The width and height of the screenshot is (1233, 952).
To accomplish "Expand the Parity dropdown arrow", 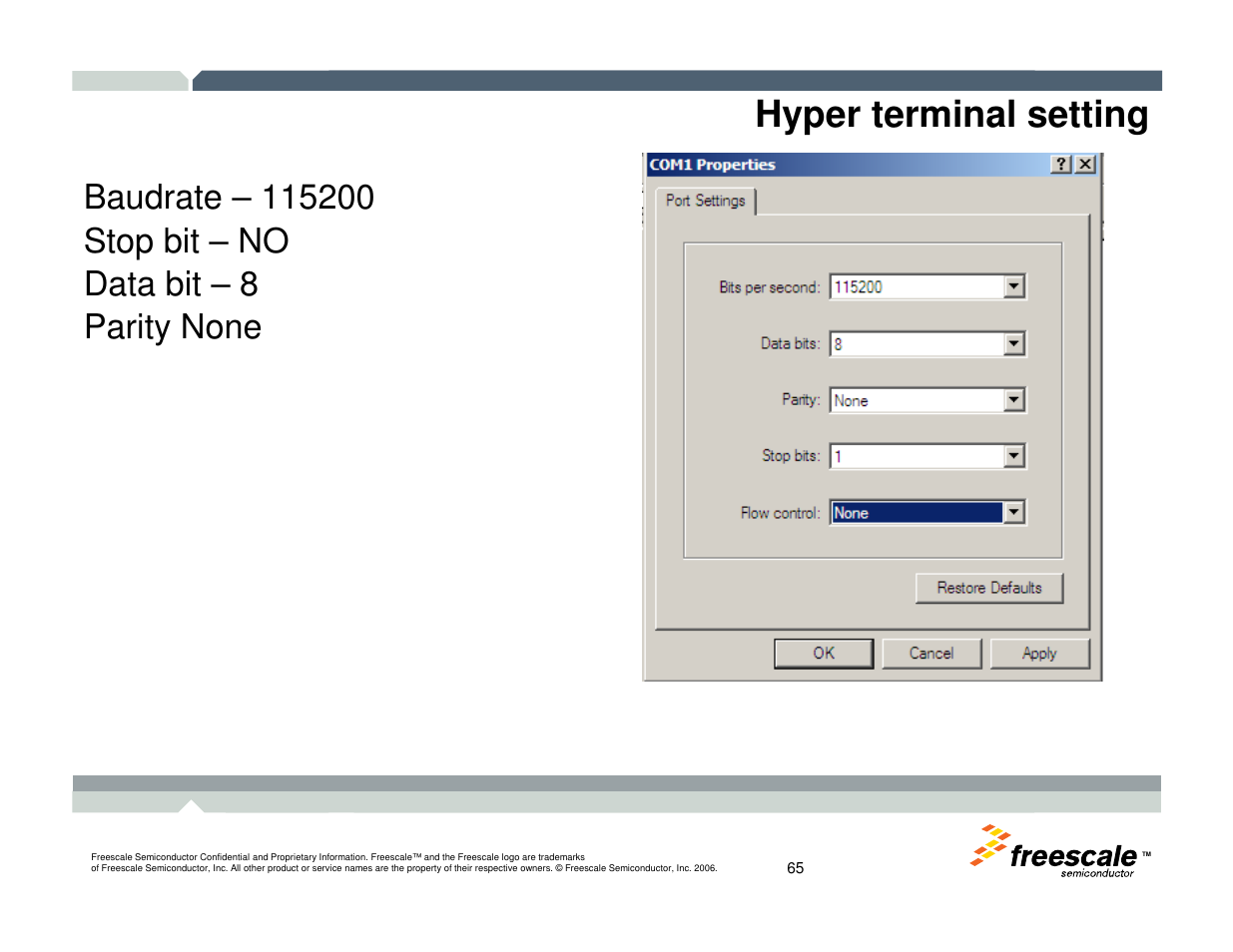I will click(x=1014, y=400).
